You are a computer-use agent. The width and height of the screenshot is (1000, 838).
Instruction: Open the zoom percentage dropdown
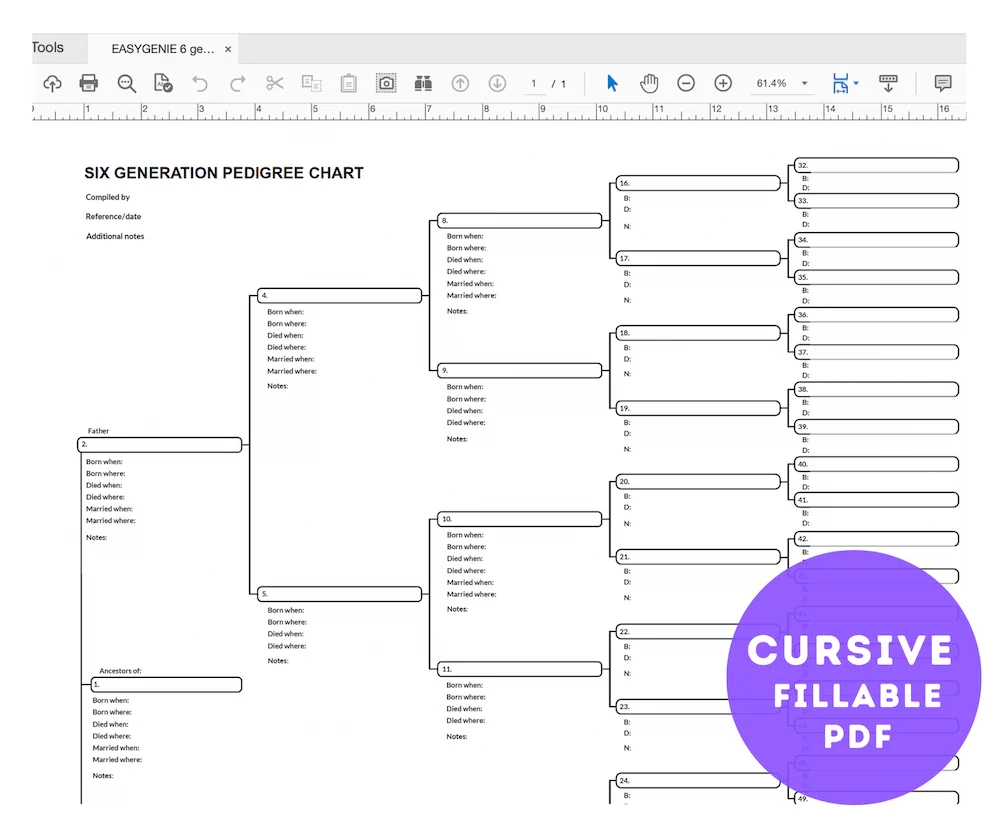coord(783,83)
